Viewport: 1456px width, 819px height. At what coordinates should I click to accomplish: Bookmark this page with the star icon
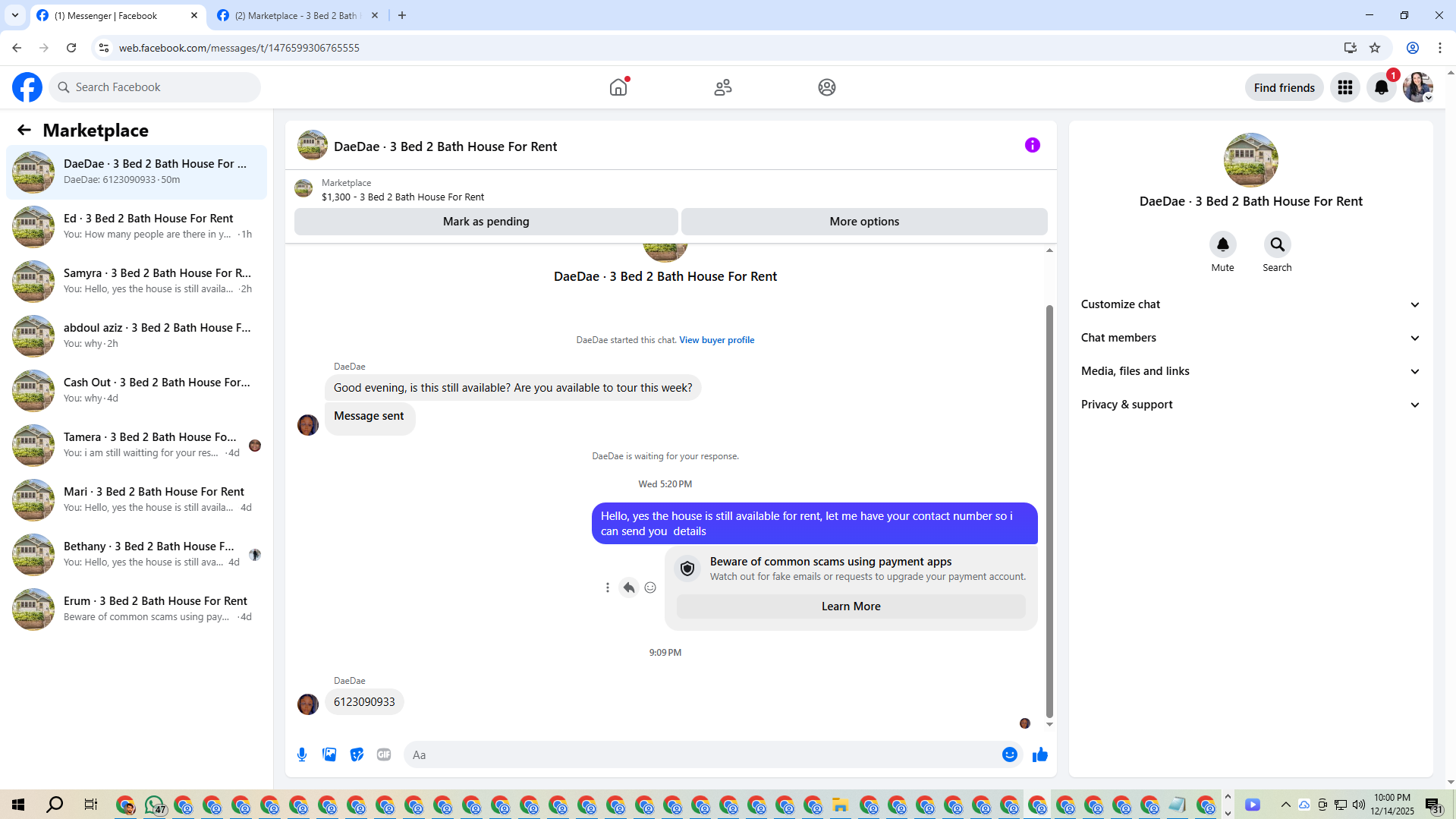click(1375, 48)
